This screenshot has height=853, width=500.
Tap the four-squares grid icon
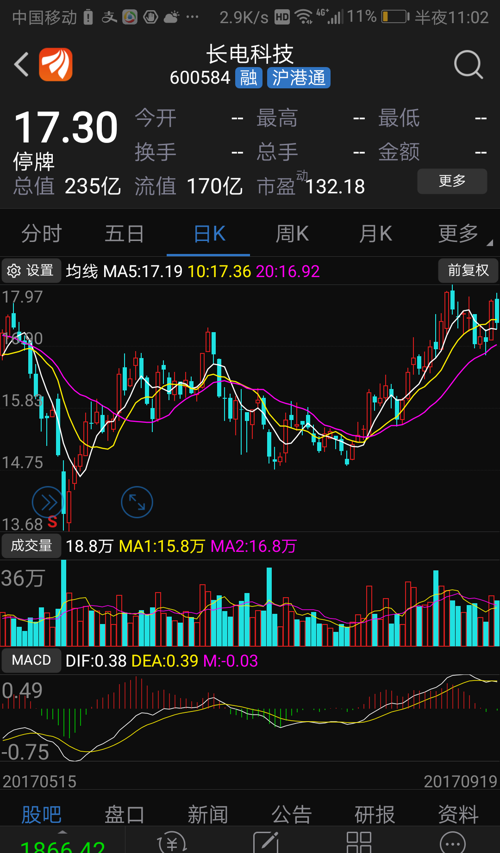coord(359,842)
